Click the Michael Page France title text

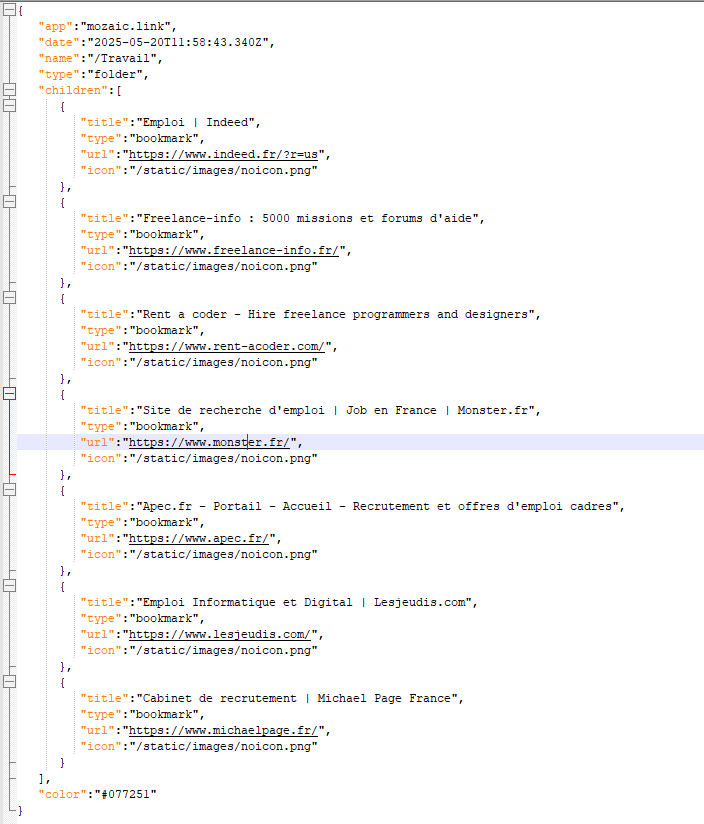pyautogui.click(x=297, y=698)
